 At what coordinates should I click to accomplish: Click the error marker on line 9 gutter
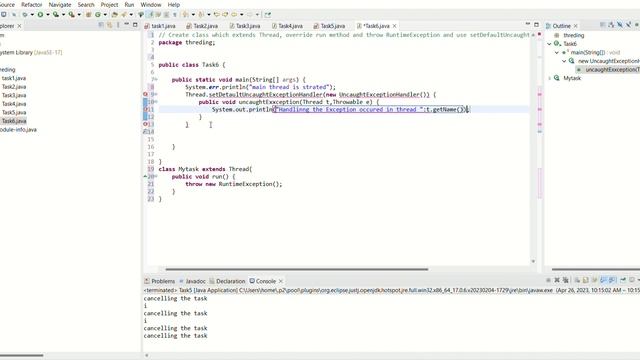pos(145,94)
